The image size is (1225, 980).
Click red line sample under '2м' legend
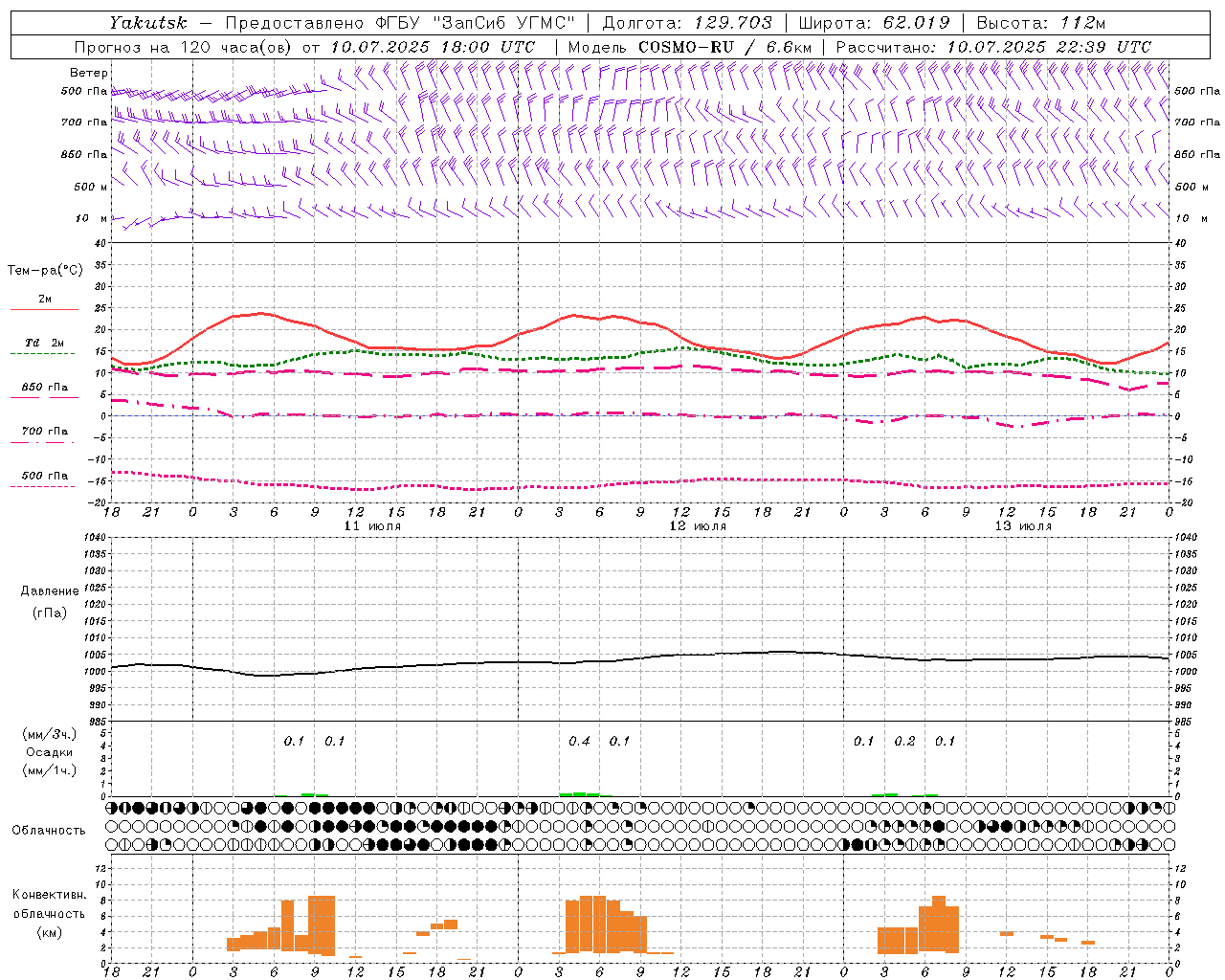[44, 309]
